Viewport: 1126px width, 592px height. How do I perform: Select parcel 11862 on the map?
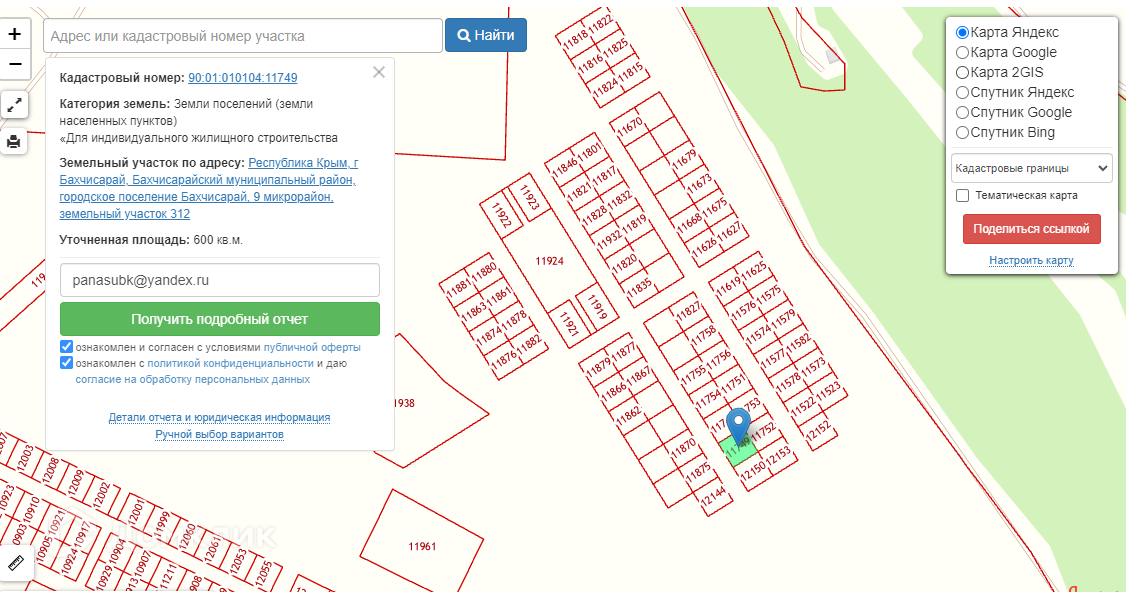629,415
